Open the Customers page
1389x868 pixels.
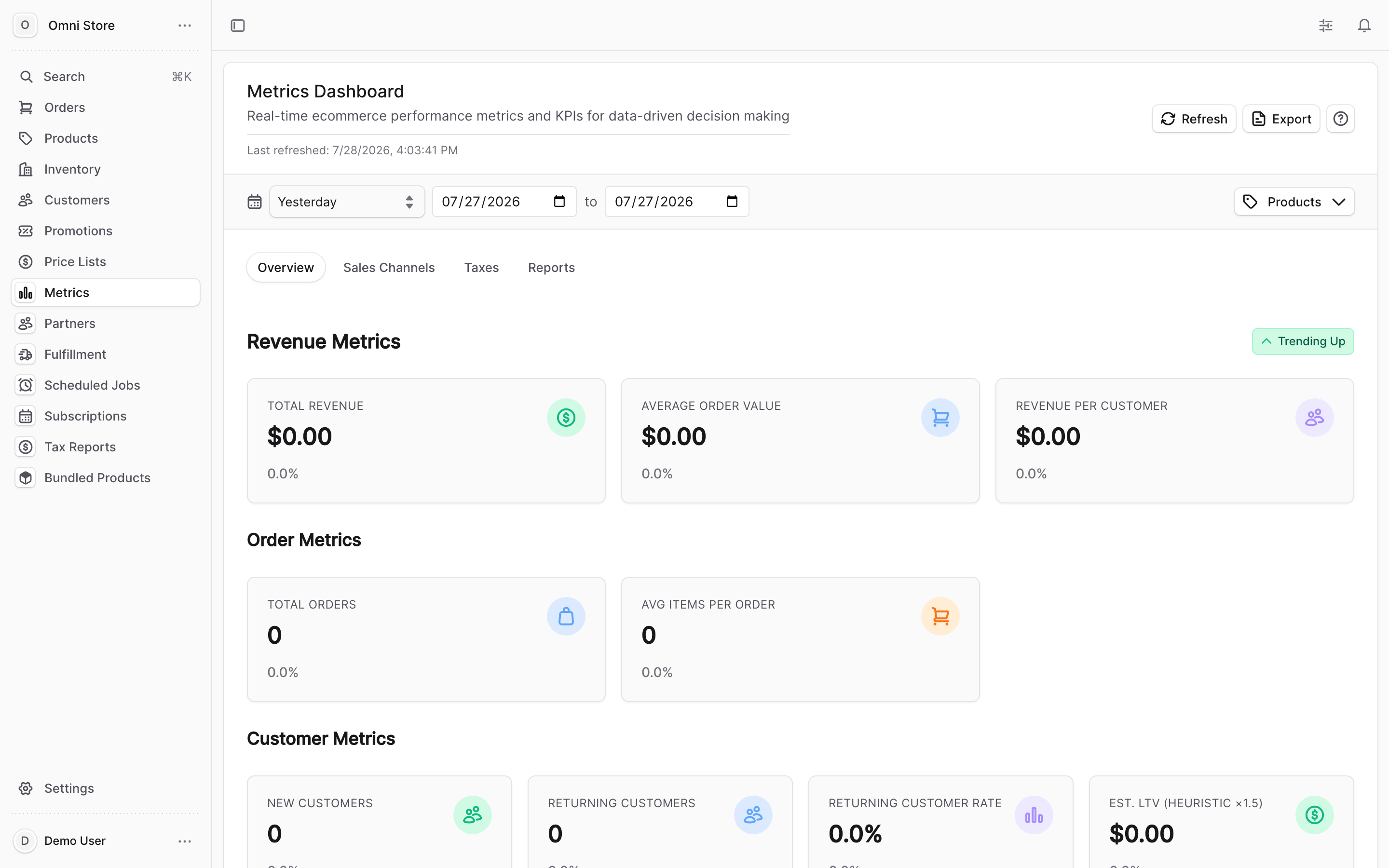click(x=106, y=200)
